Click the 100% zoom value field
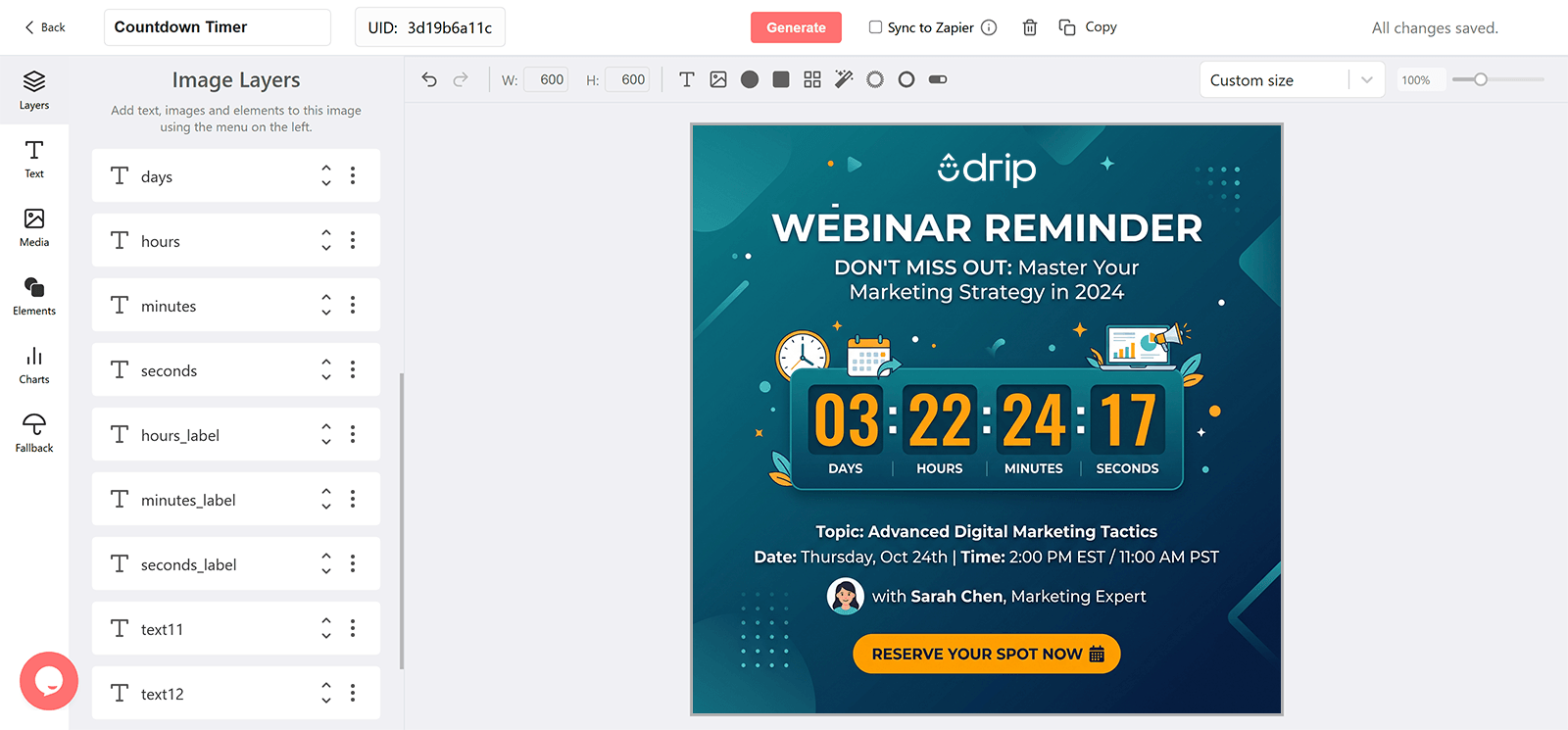 pyautogui.click(x=1420, y=80)
